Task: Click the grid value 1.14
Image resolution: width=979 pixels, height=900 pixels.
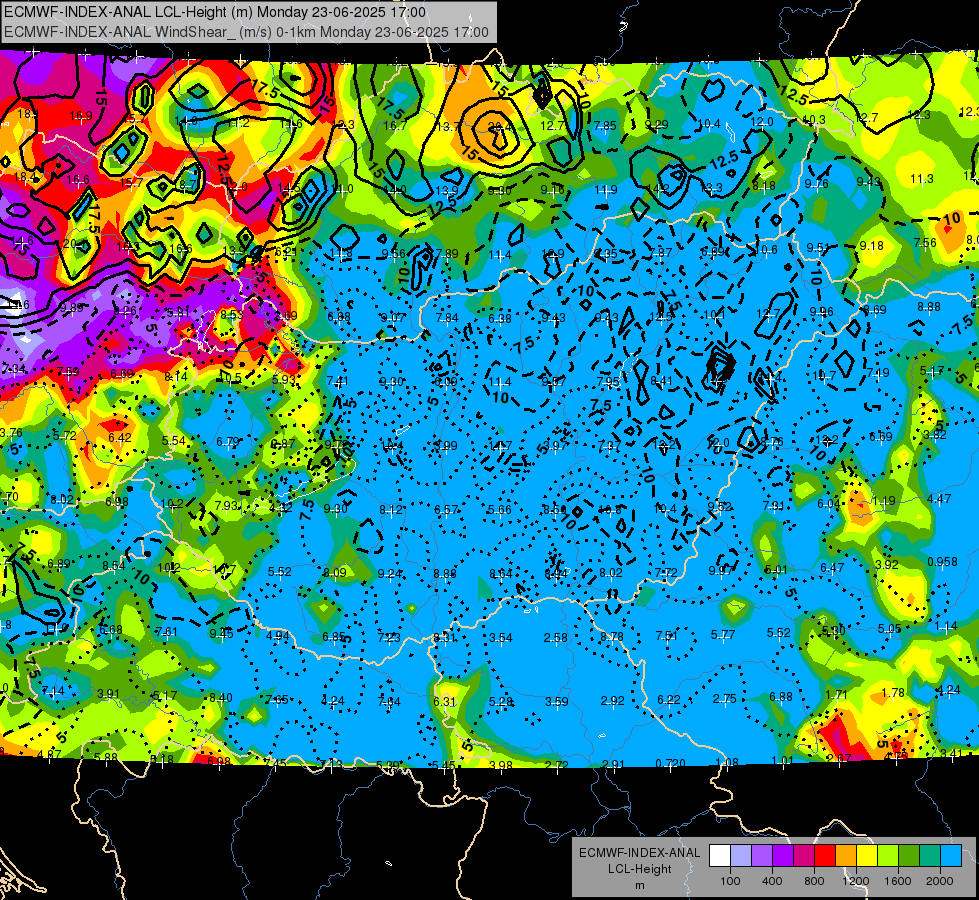Action: (x=947, y=626)
